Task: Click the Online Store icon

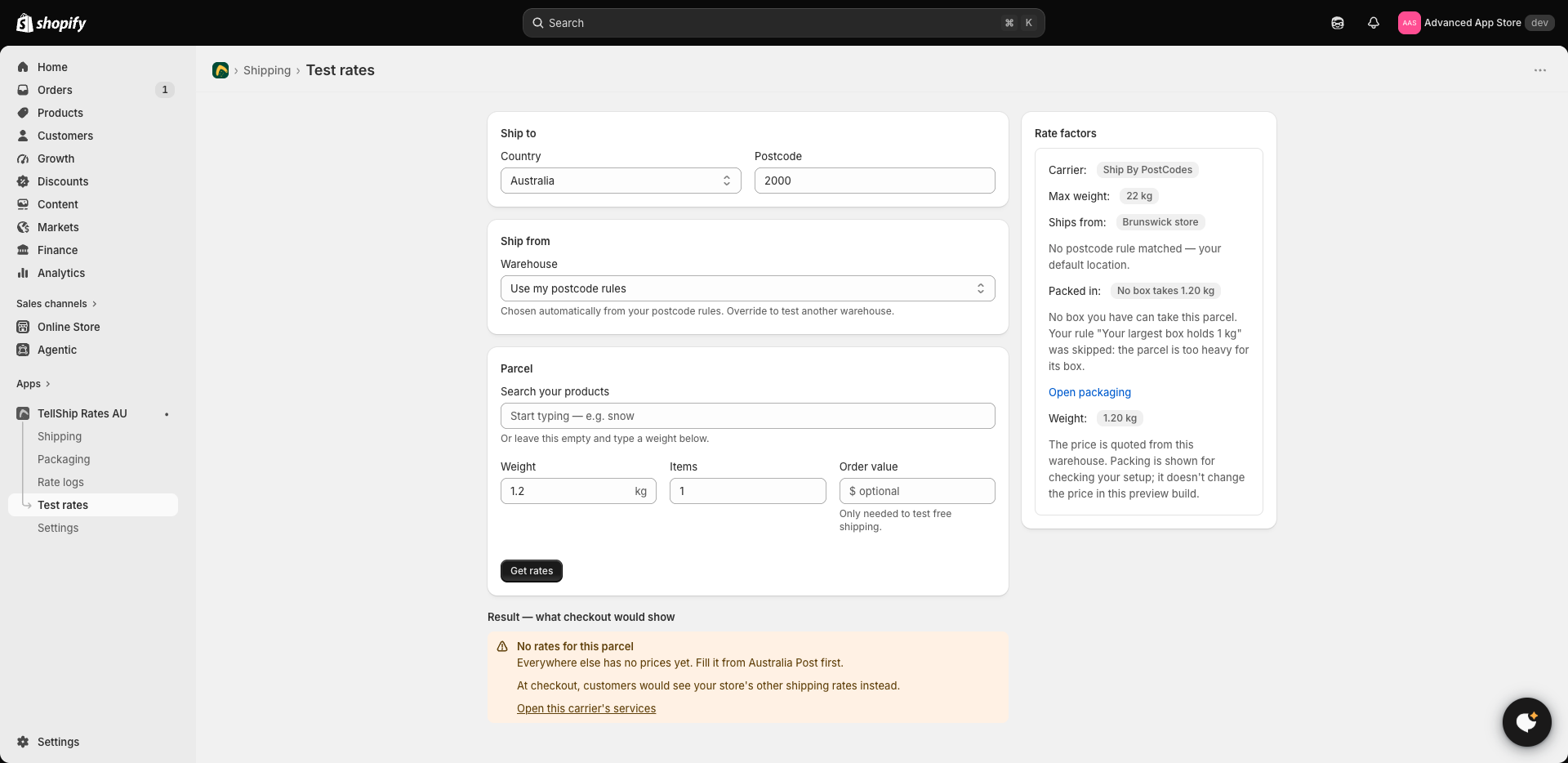Action: (x=23, y=327)
